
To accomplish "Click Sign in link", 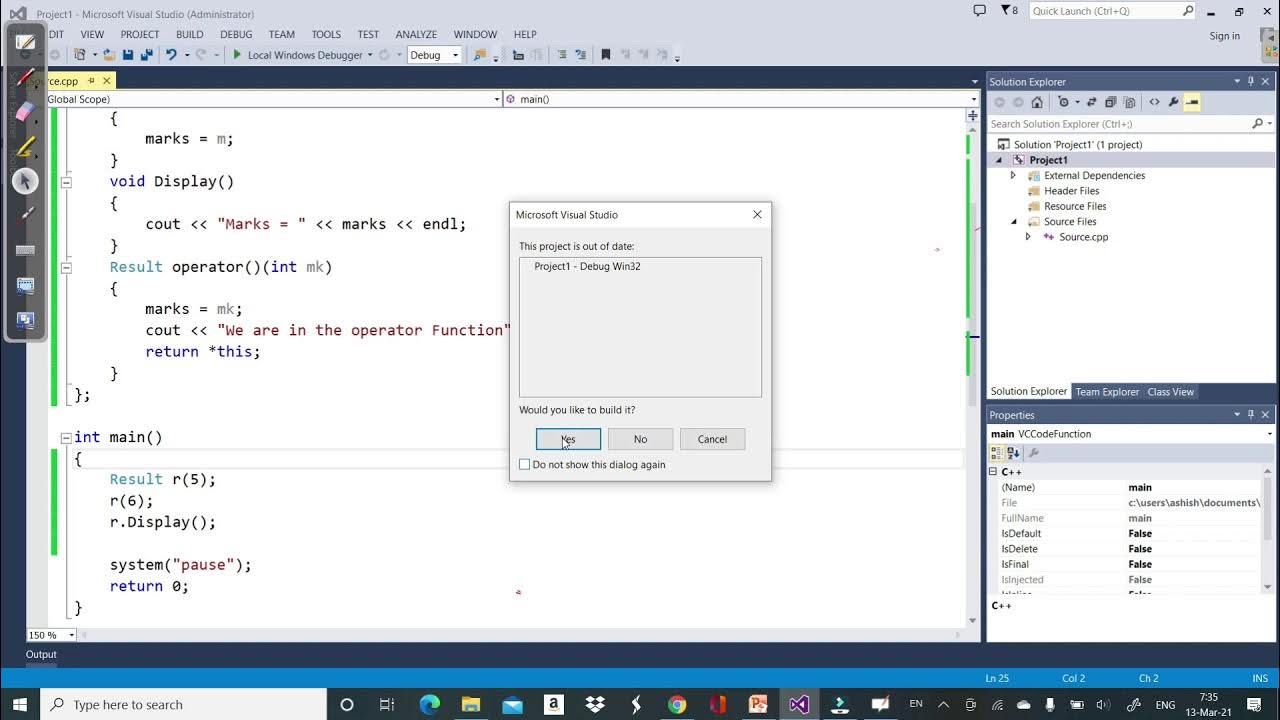I will [x=1224, y=36].
